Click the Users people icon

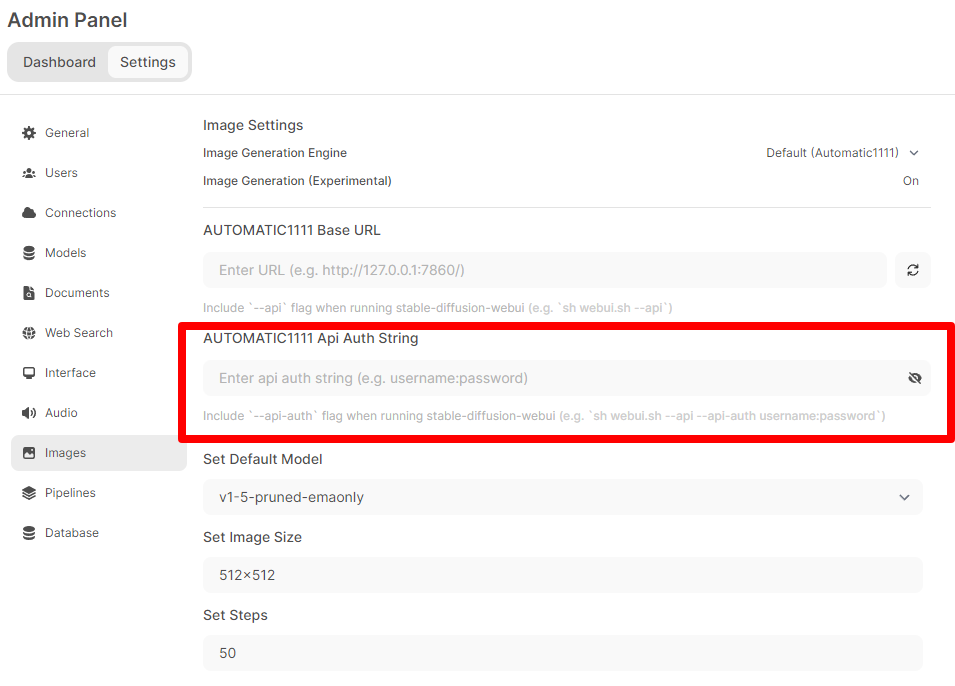point(29,173)
